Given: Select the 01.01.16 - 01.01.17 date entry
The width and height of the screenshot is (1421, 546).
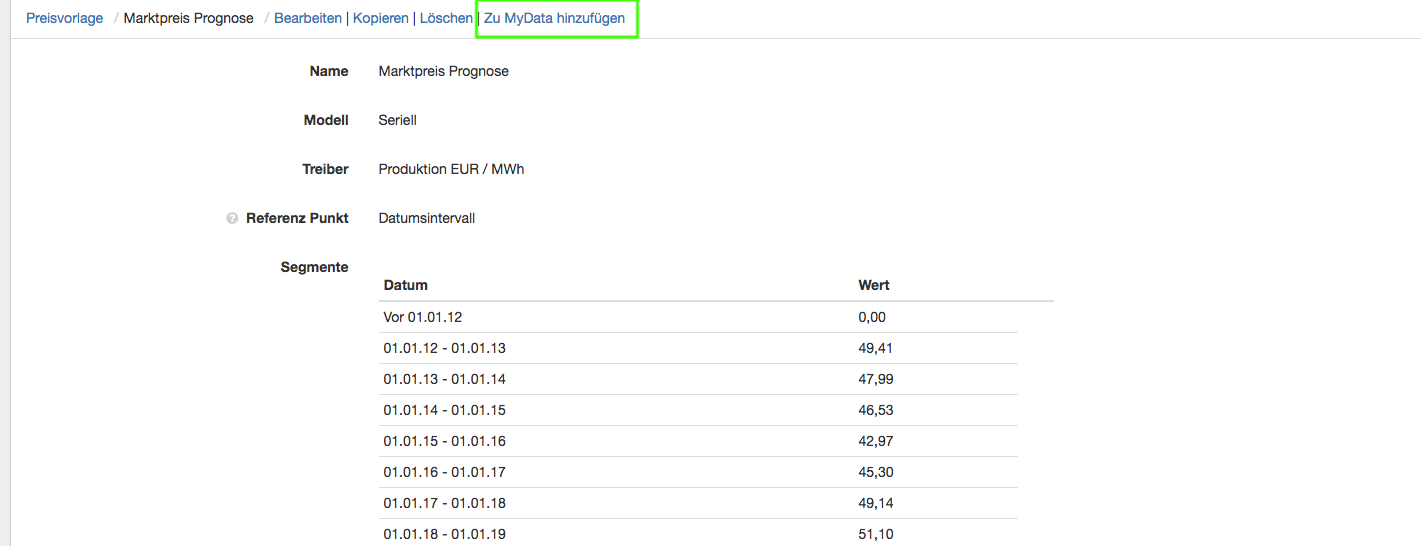Looking at the screenshot, I should tap(444, 472).
